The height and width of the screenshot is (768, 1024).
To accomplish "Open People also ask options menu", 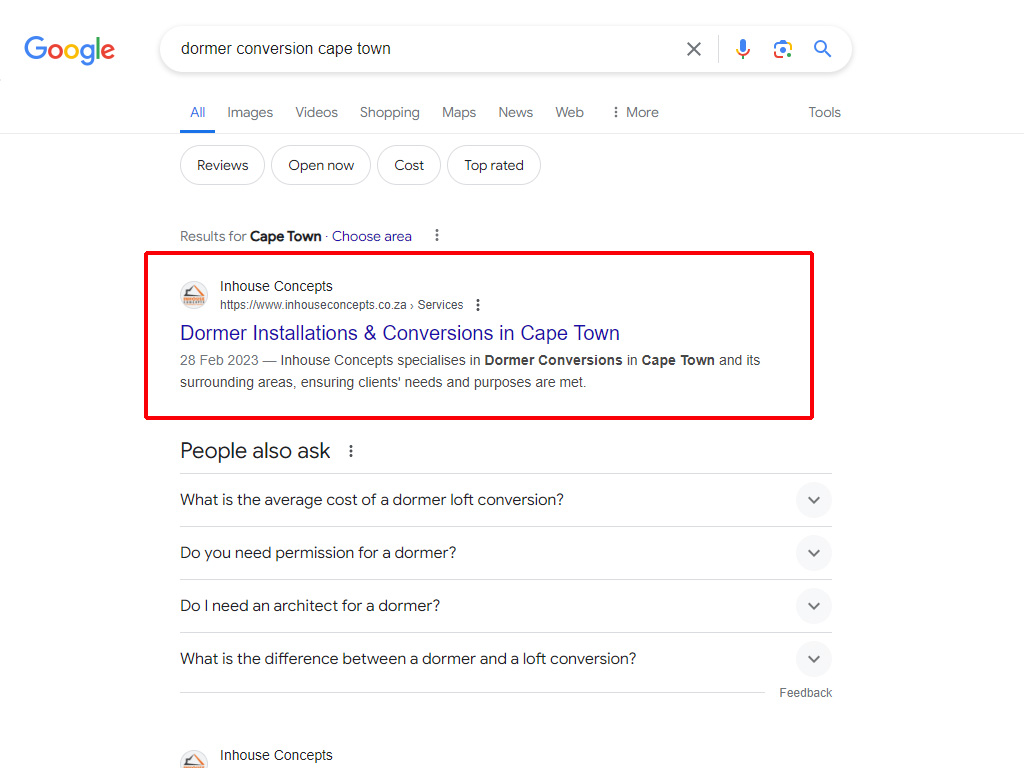I will [350, 451].
